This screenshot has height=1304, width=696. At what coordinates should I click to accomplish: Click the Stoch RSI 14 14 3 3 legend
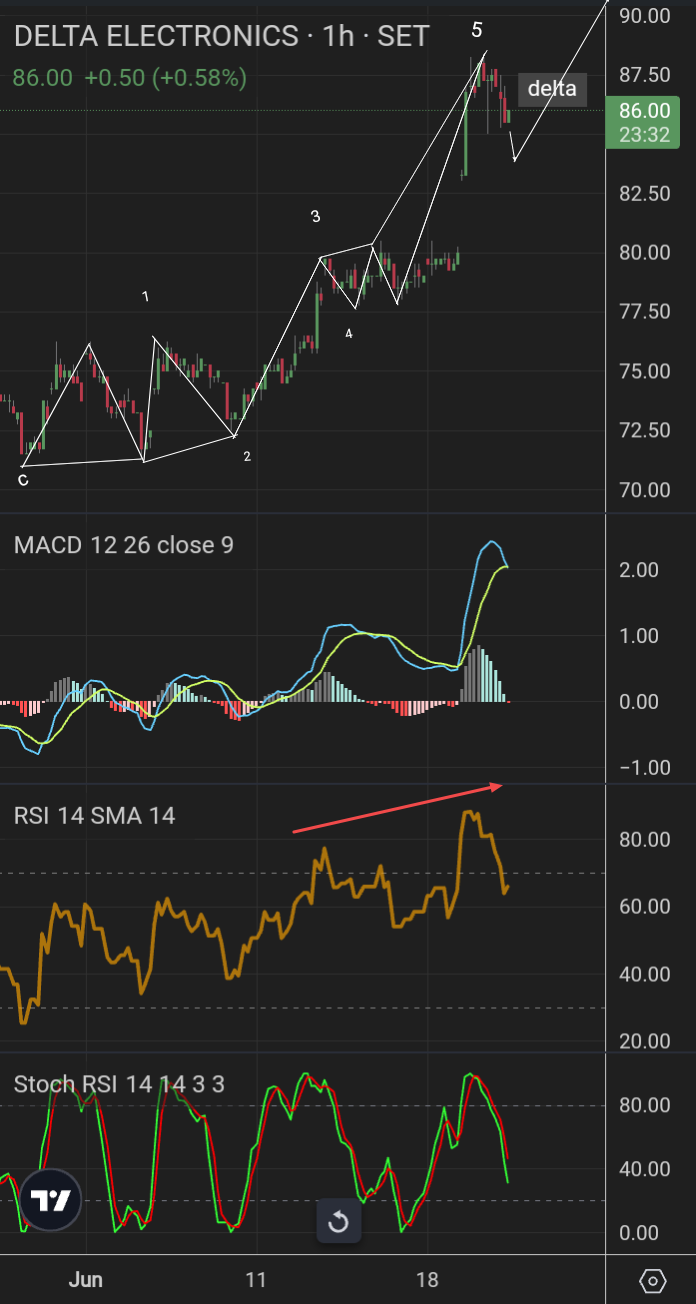(119, 1084)
